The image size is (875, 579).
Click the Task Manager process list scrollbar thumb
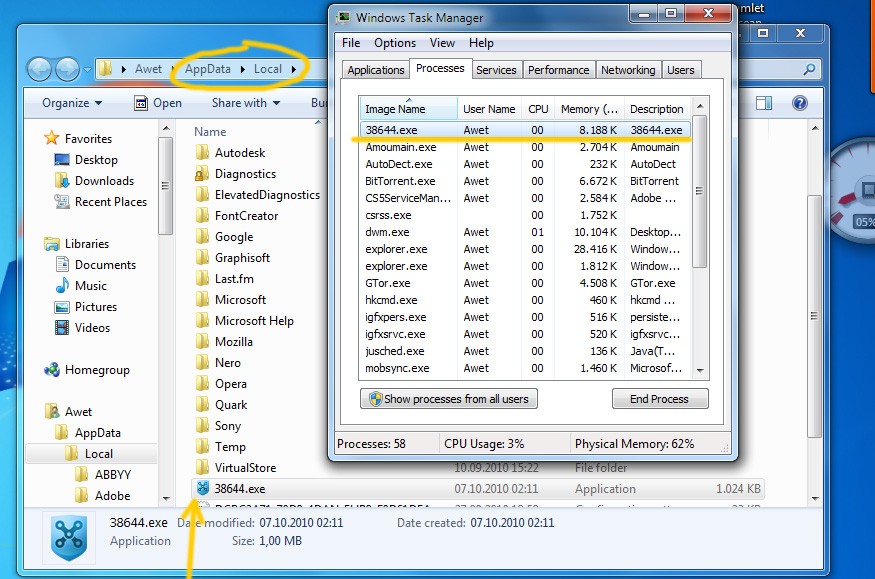pyautogui.click(x=700, y=191)
